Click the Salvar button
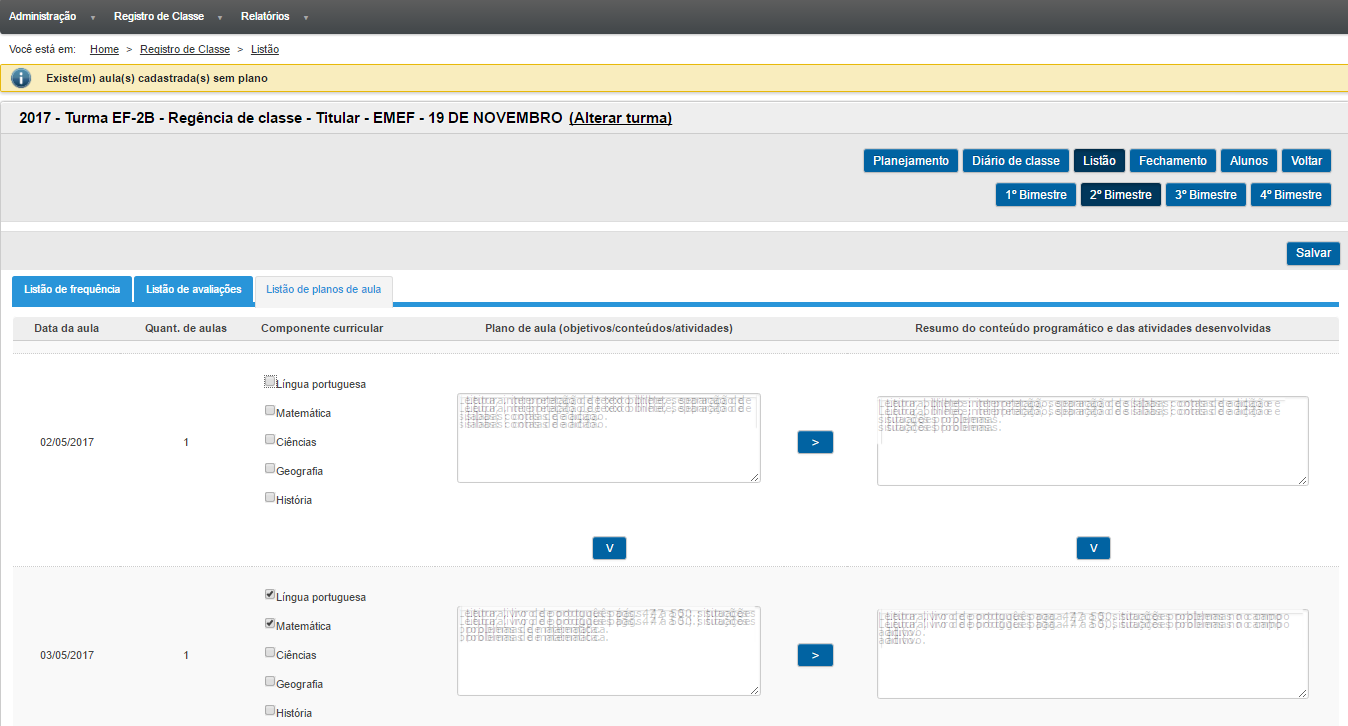Screen dimensions: 1348x726 (x=1312, y=253)
